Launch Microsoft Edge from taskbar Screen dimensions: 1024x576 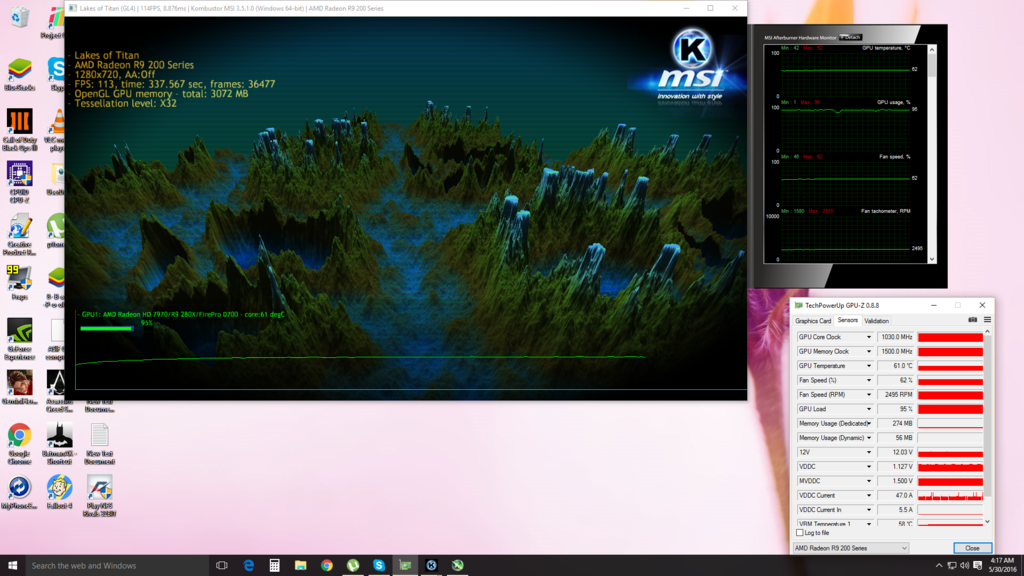click(x=249, y=566)
